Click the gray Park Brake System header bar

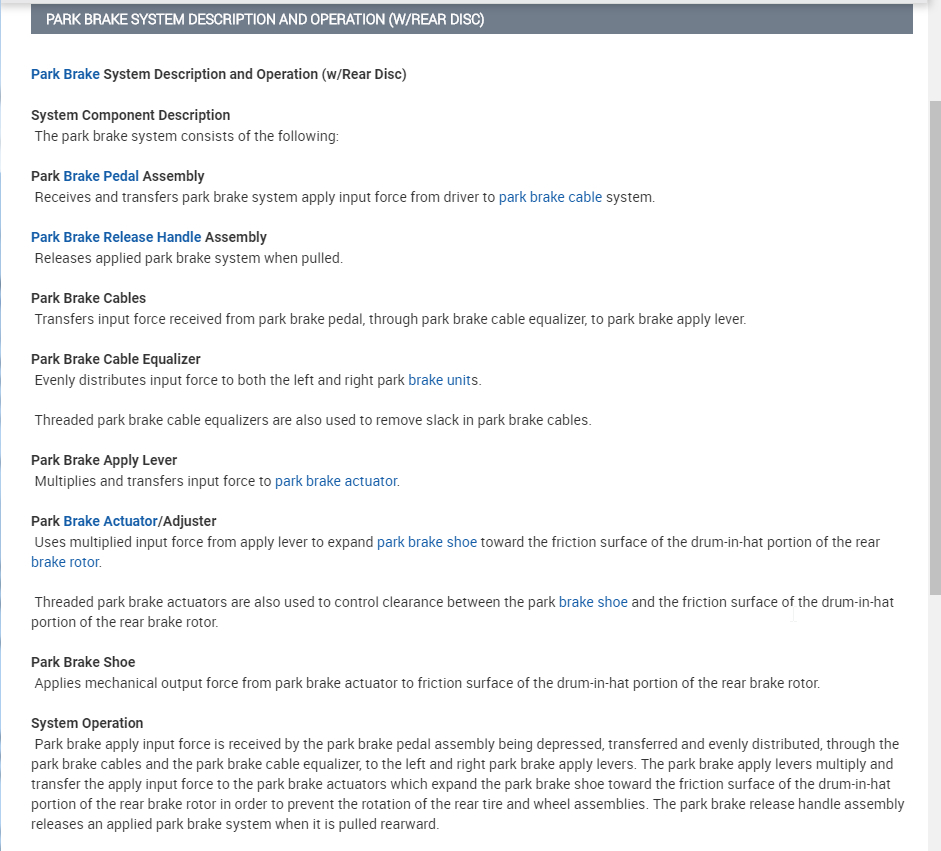click(x=471, y=19)
